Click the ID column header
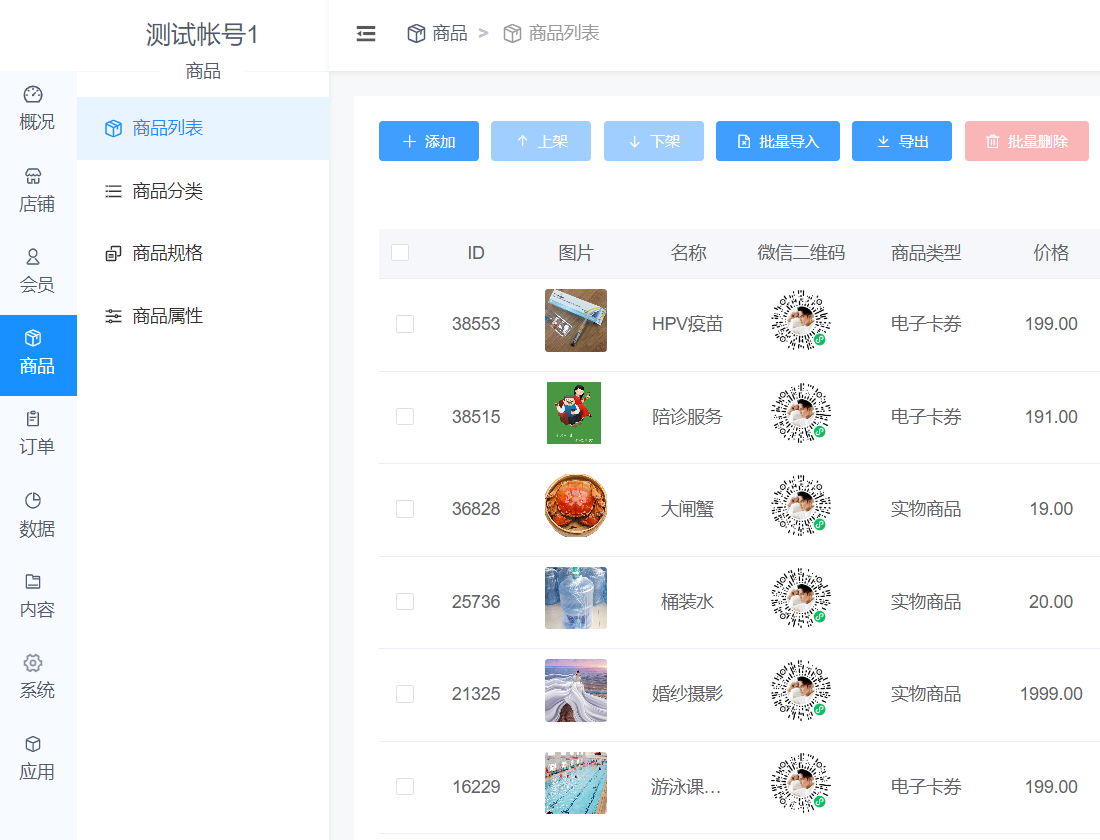1100x840 pixels. click(476, 253)
